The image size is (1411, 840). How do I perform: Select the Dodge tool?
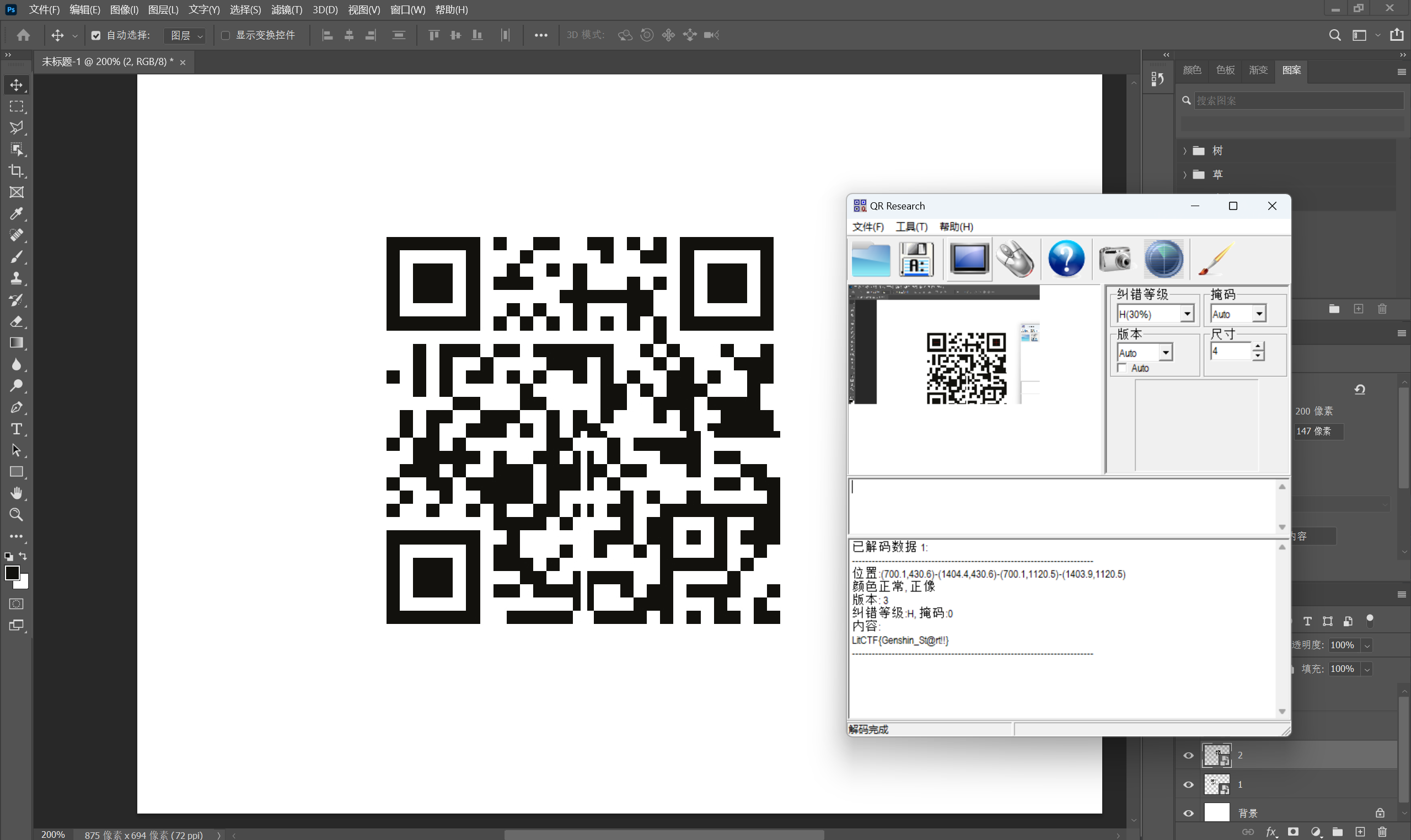point(17,386)
